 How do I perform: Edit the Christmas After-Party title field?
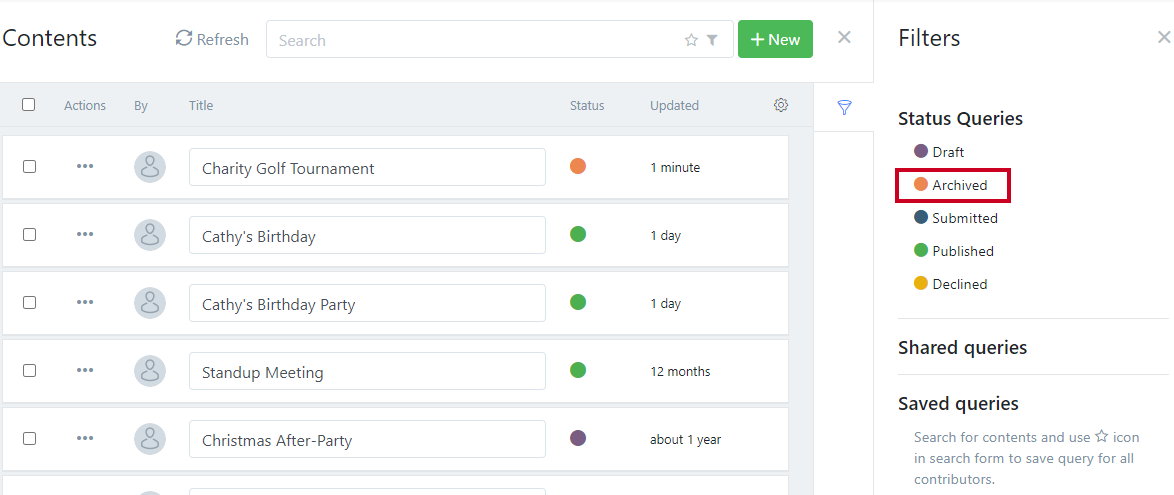[367, 439]
